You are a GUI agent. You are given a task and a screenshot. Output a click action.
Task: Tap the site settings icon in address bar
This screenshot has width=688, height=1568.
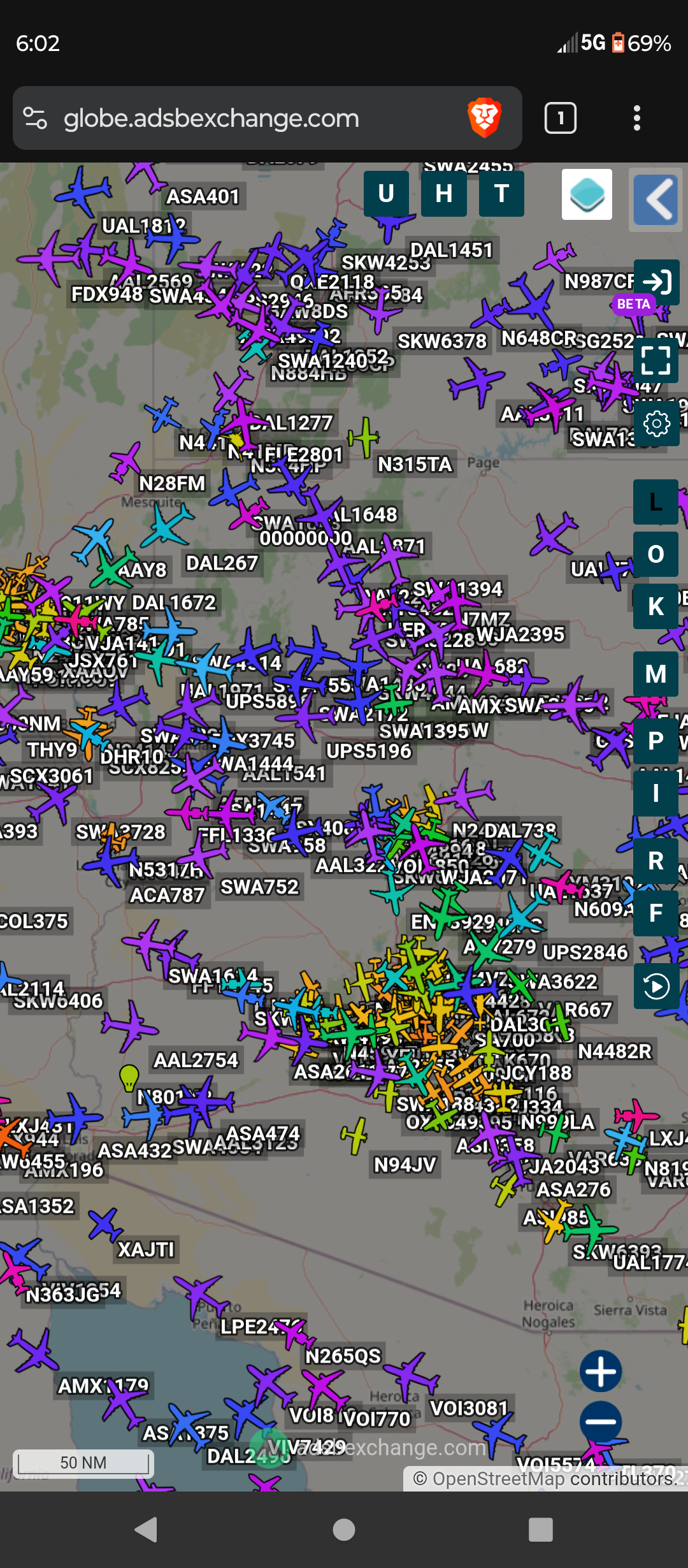point(35,118)
